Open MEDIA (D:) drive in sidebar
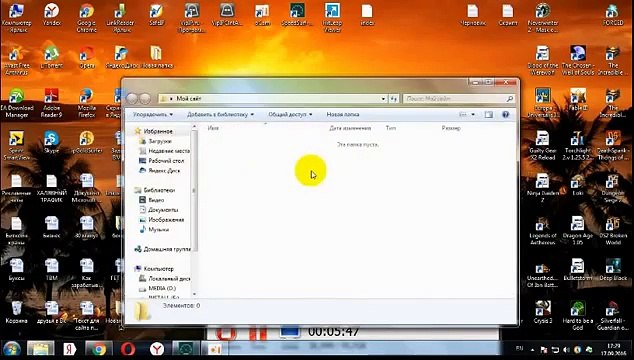The height and width of the screenshot is (360, 634). 162,288
